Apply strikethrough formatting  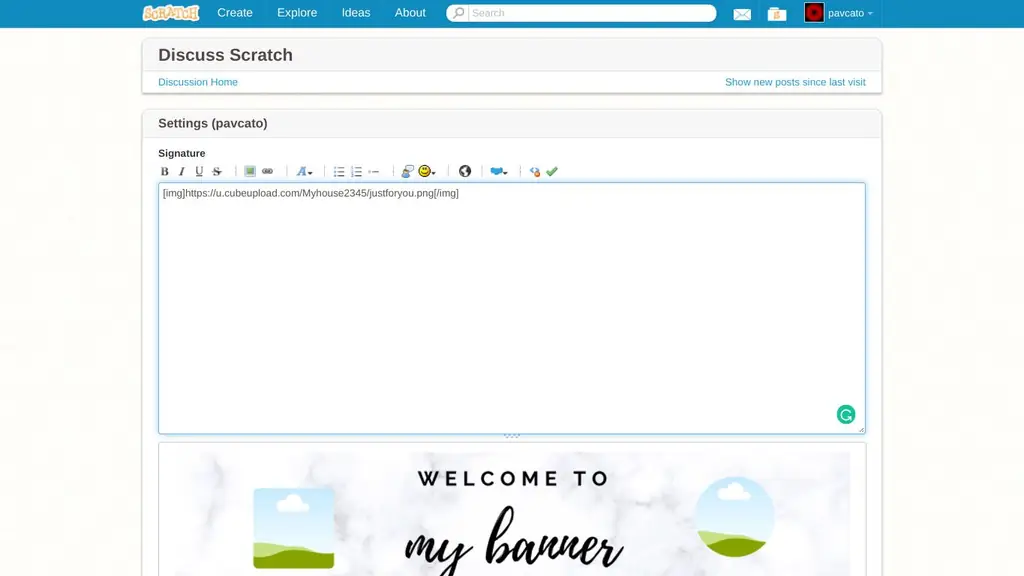217,171
